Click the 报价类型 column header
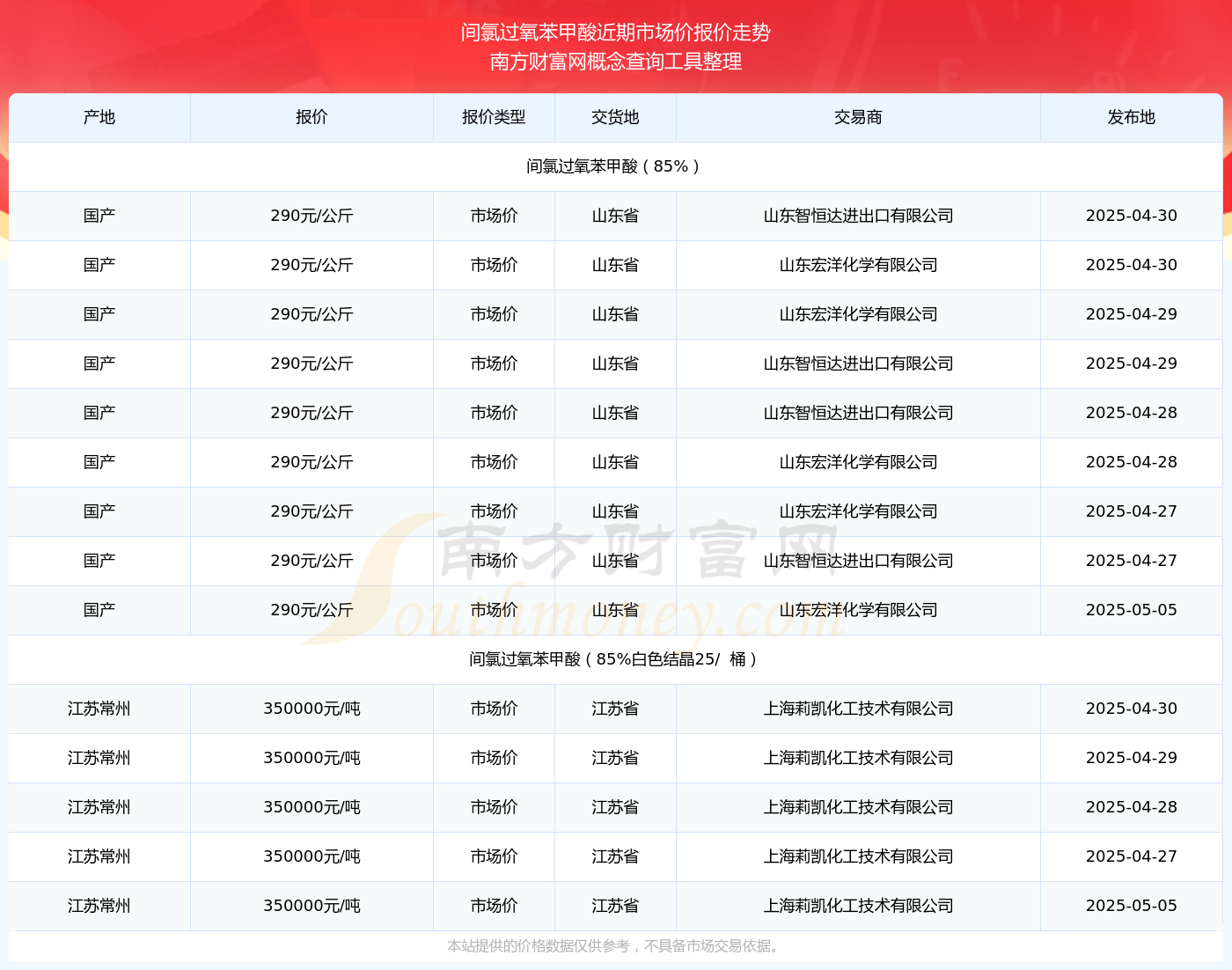 point(494,117)
